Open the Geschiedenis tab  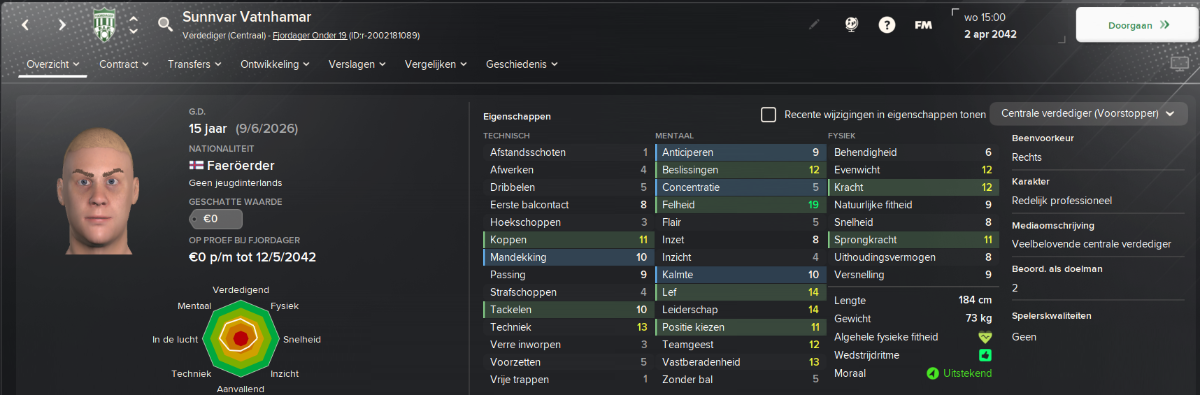(x=521, y=64)
